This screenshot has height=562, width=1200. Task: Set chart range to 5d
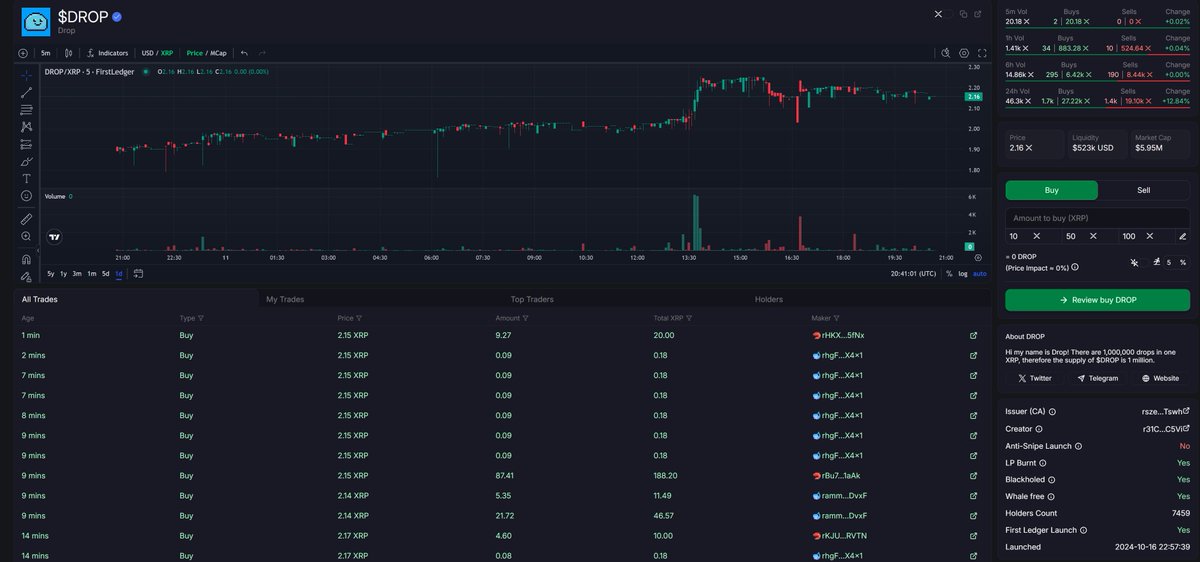105,274
